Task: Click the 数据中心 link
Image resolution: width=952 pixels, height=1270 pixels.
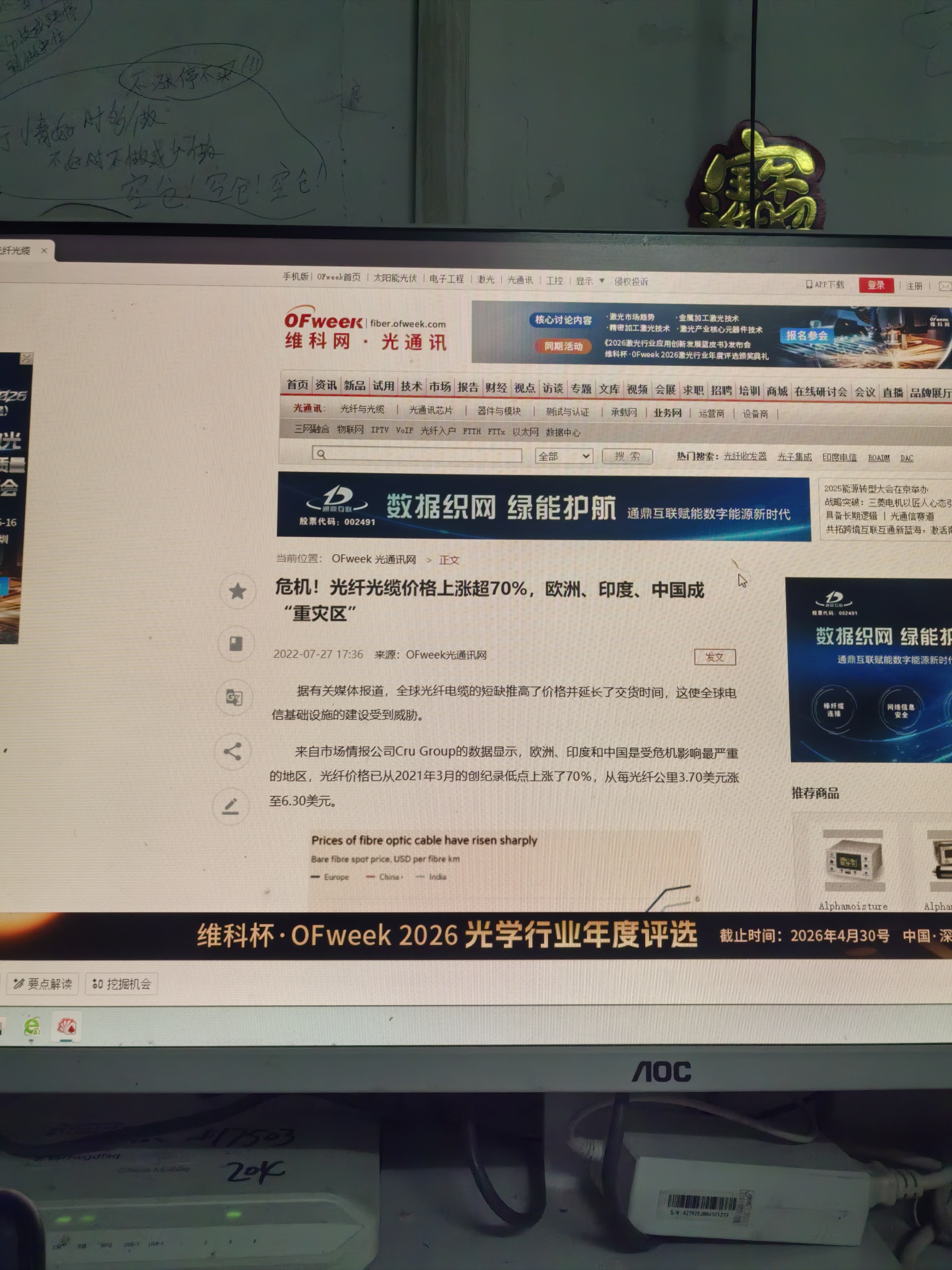Action: [x=563, y=432]
